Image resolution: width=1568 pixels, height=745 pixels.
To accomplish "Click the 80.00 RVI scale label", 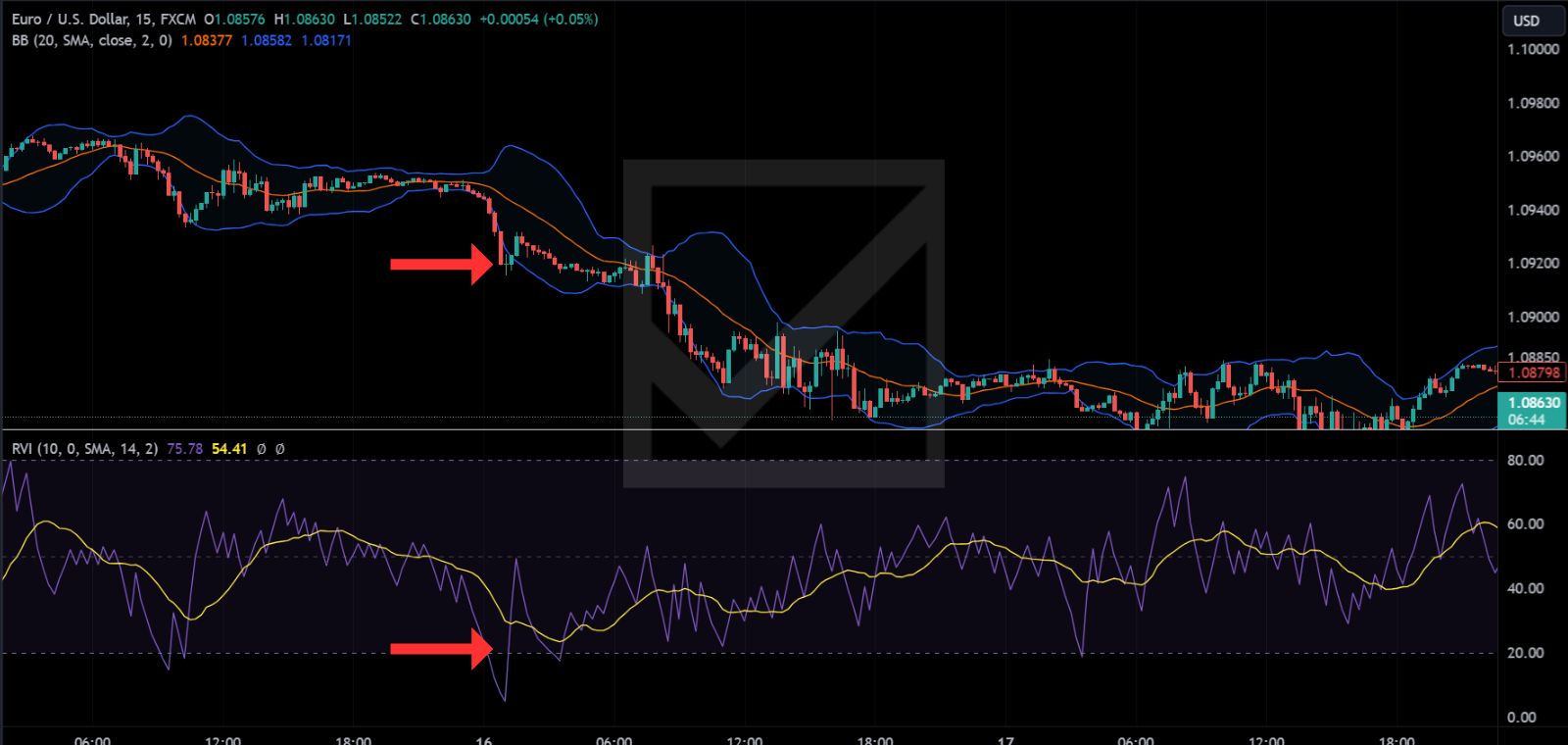I will 1525,460.
